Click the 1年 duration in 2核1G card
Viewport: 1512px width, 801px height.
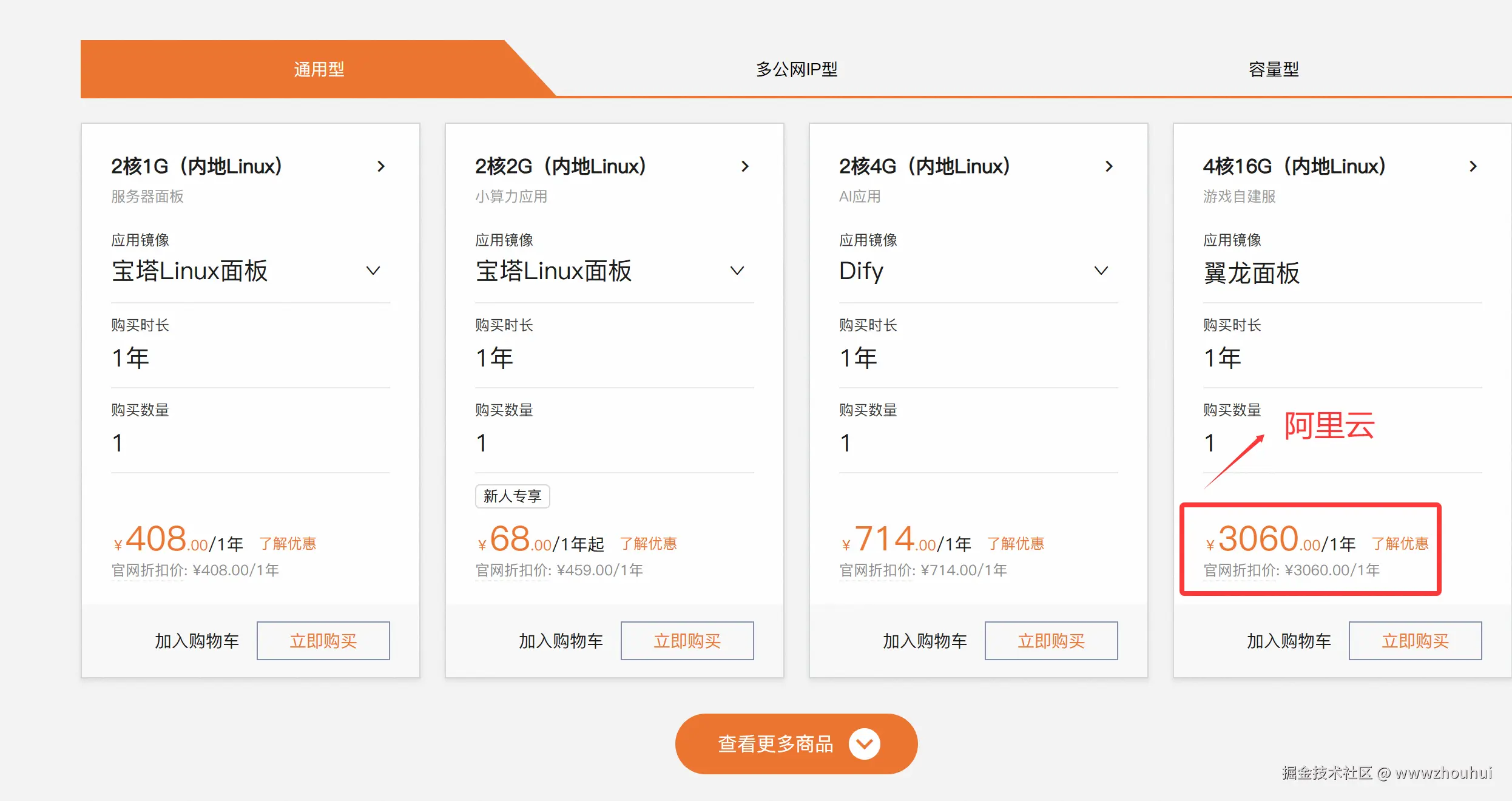[x=130, y=358]
